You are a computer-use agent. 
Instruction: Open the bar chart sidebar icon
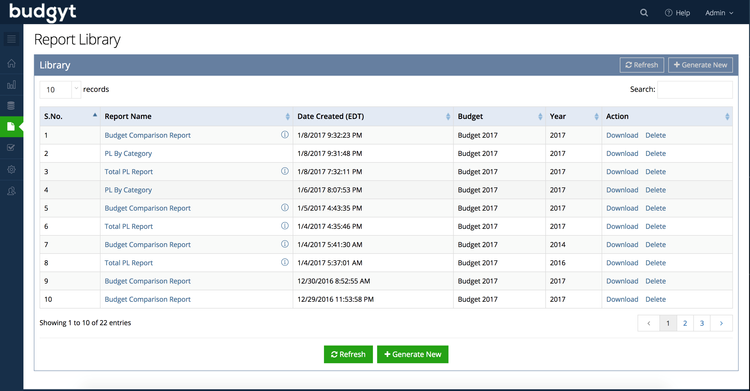pyautogui.click(x=11, y=85)
